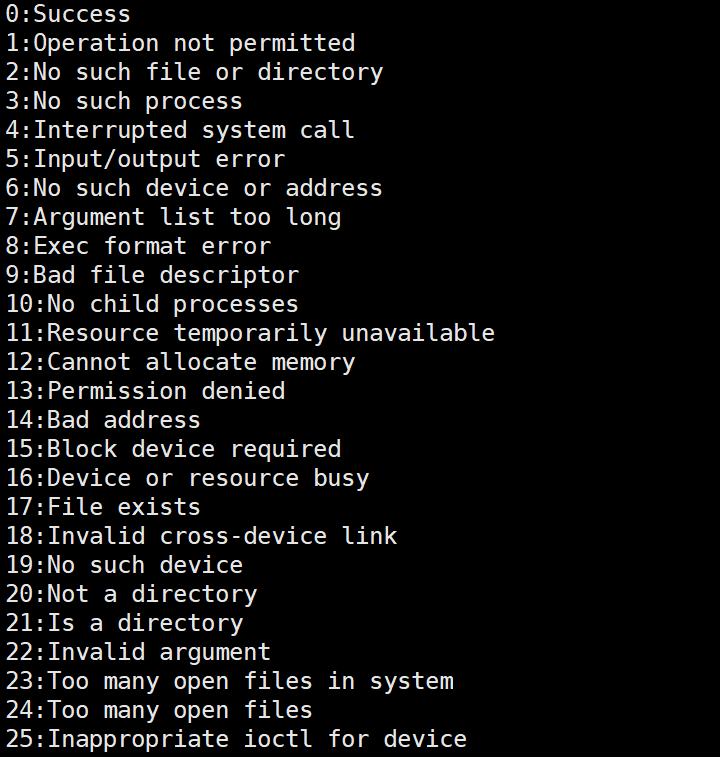Click 'Too many open files in system' line

tap(229, 681)
